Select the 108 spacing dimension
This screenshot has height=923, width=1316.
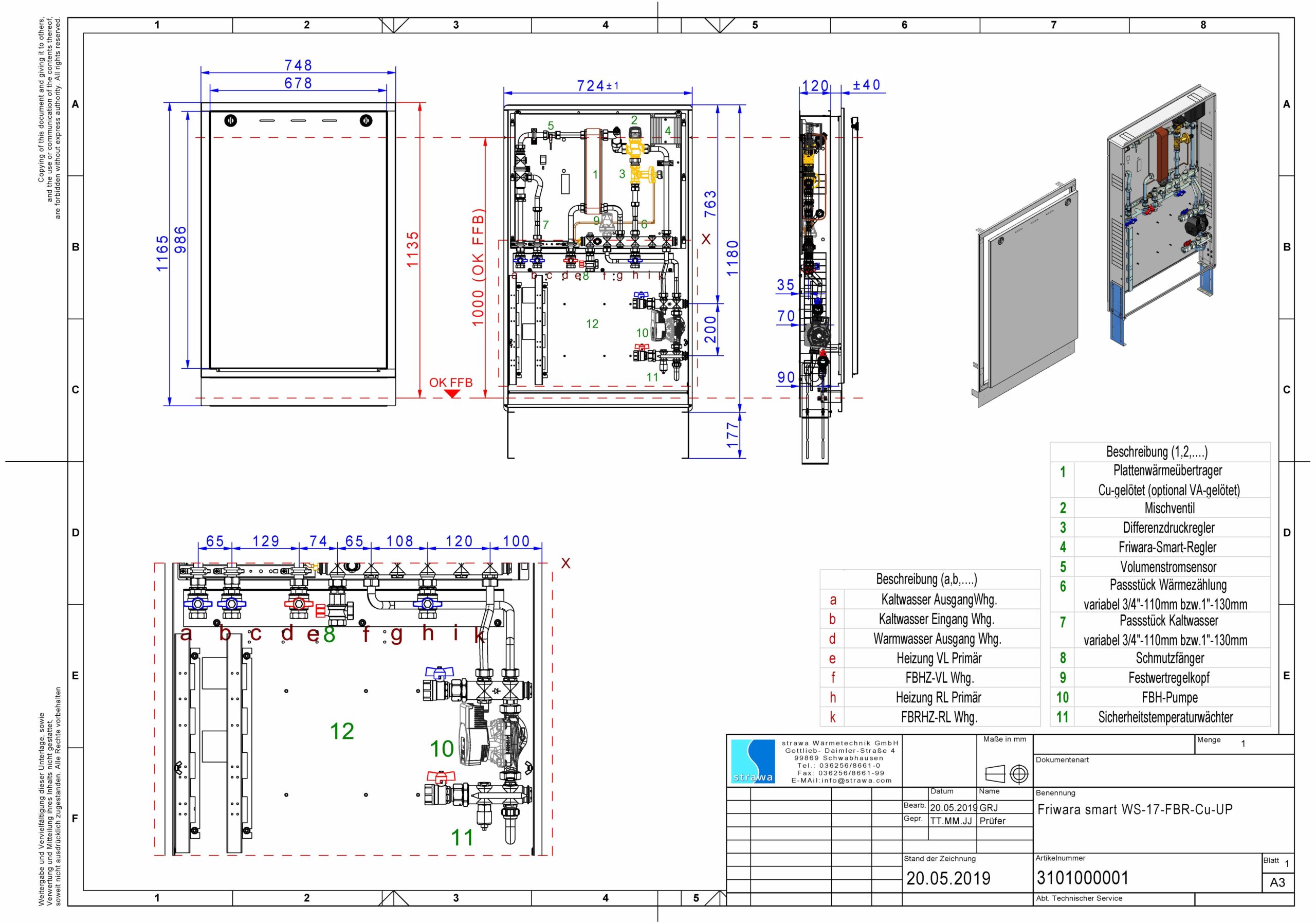pos(399,541)
